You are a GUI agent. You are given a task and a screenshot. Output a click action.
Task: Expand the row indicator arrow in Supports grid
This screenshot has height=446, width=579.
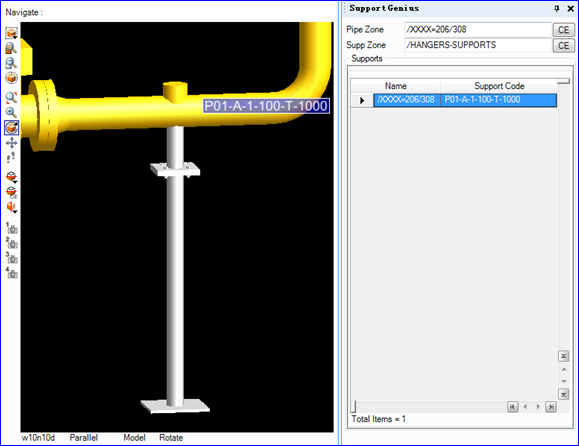coord(362,100)
